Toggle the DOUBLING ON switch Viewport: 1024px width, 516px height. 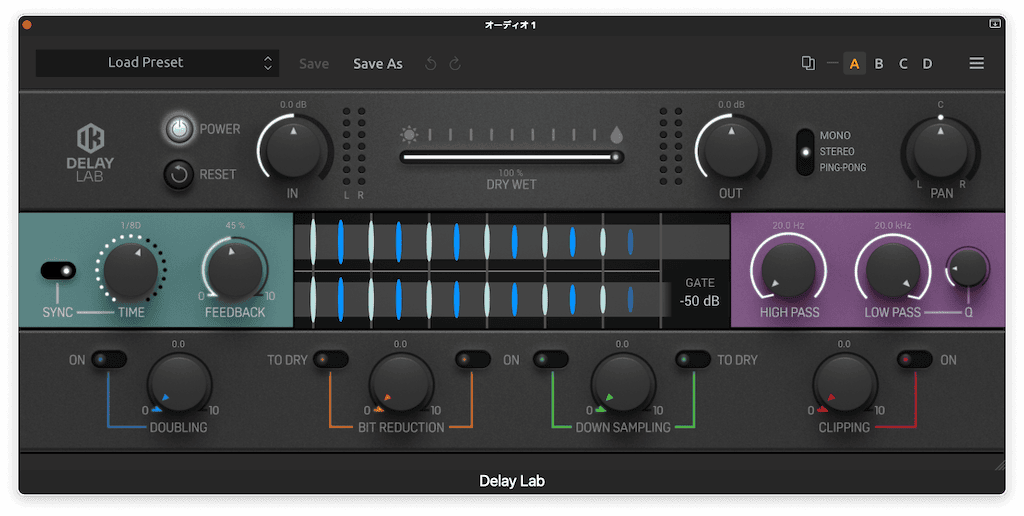click(x=108, y=359)
